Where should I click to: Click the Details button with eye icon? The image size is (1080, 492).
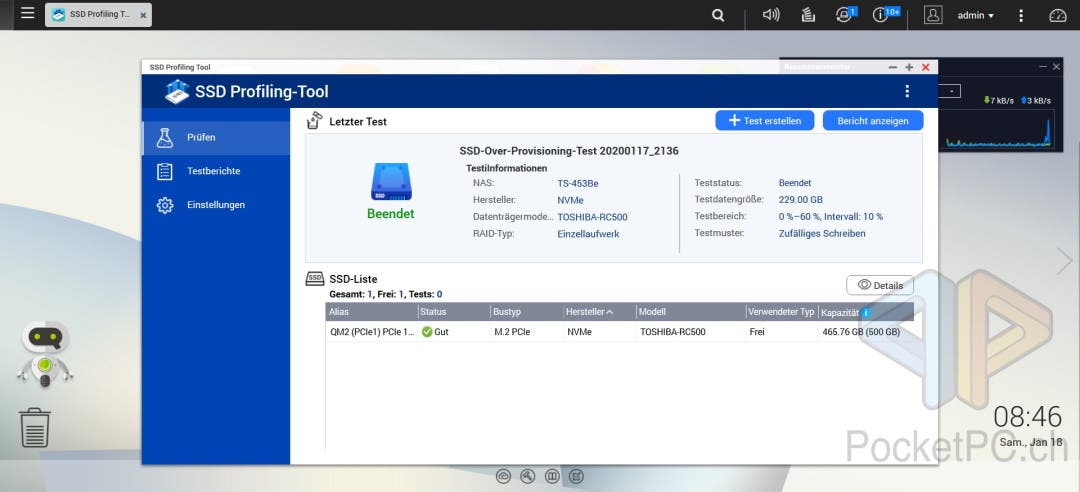(880, 285)
